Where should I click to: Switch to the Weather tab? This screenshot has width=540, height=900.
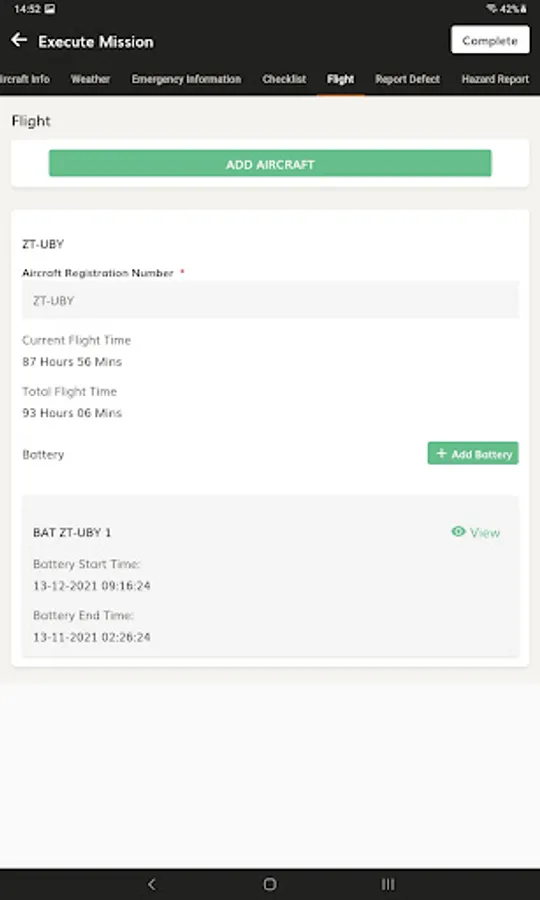pos(90,79)
